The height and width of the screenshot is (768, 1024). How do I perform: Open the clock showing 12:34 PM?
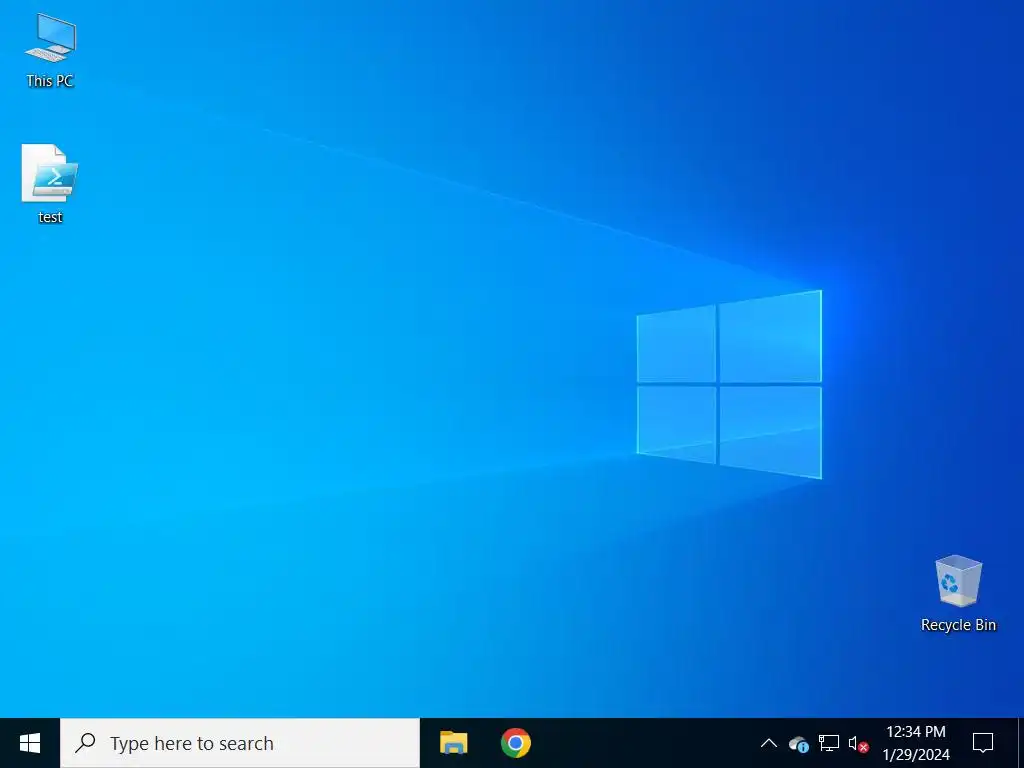[x=916, y=743]
